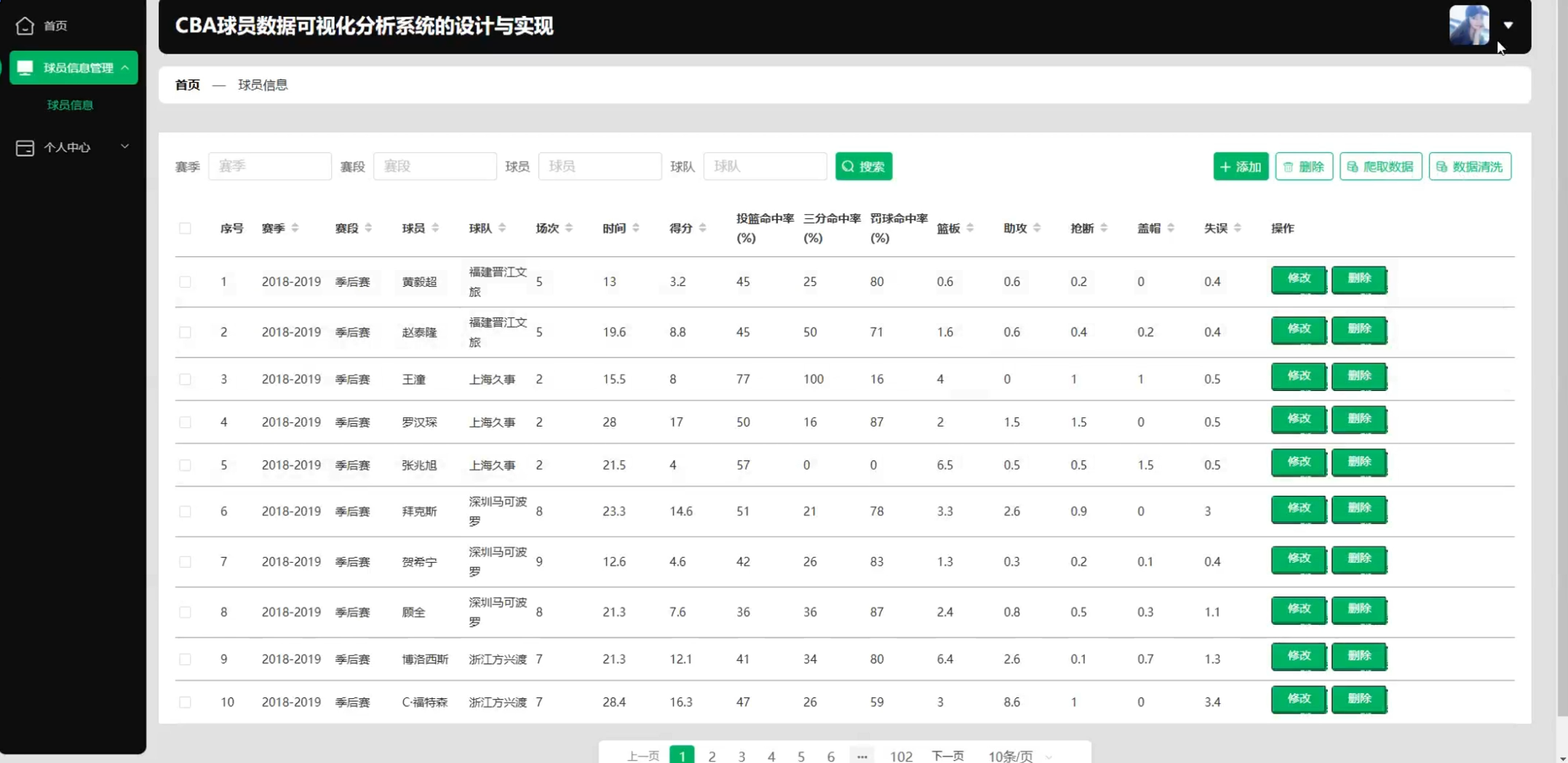1568x763 pixels.
Task: Toggle the select-all header checkbox
Action: click(185, 228)
